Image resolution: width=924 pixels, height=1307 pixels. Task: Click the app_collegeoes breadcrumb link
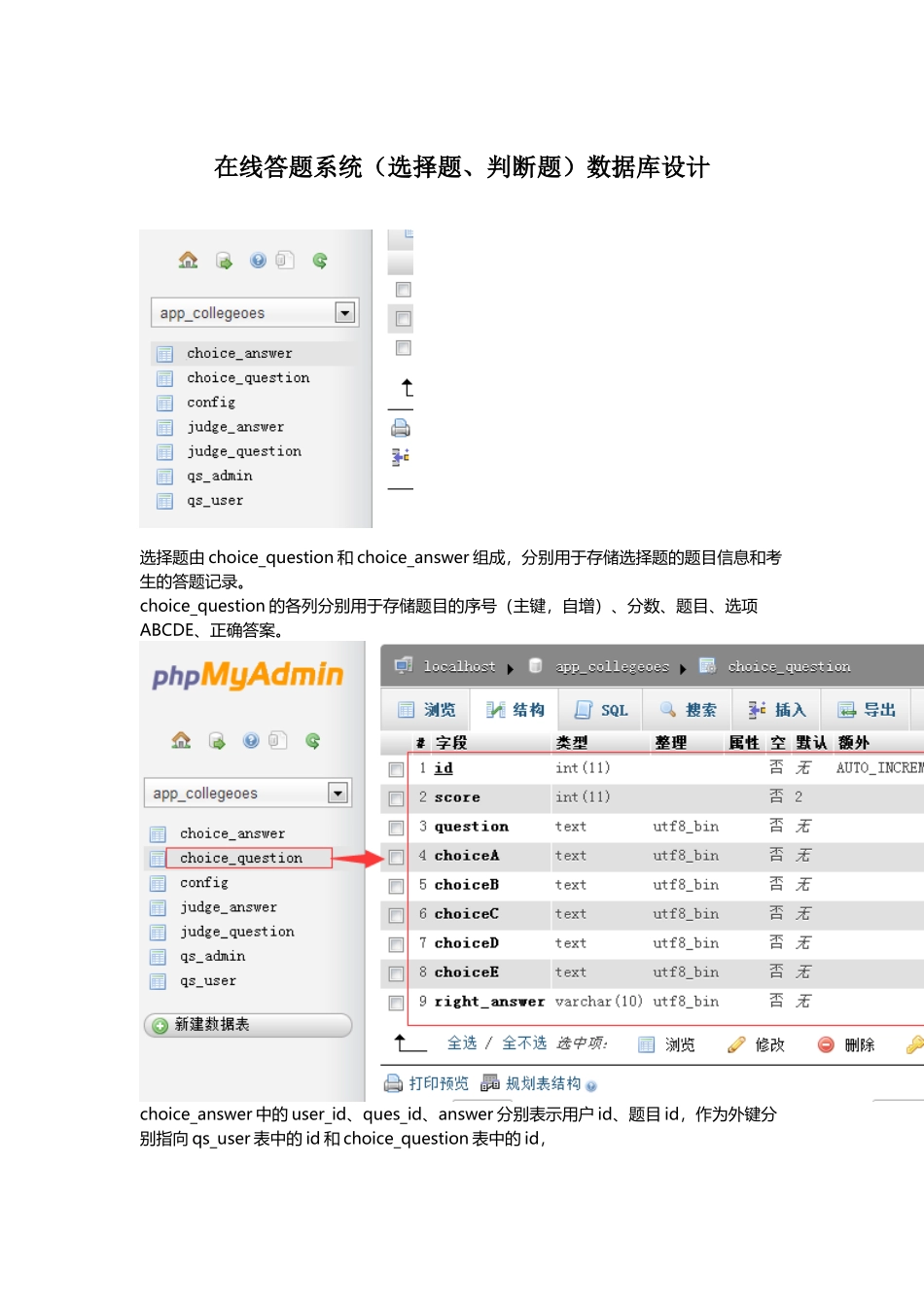point(612,667)
